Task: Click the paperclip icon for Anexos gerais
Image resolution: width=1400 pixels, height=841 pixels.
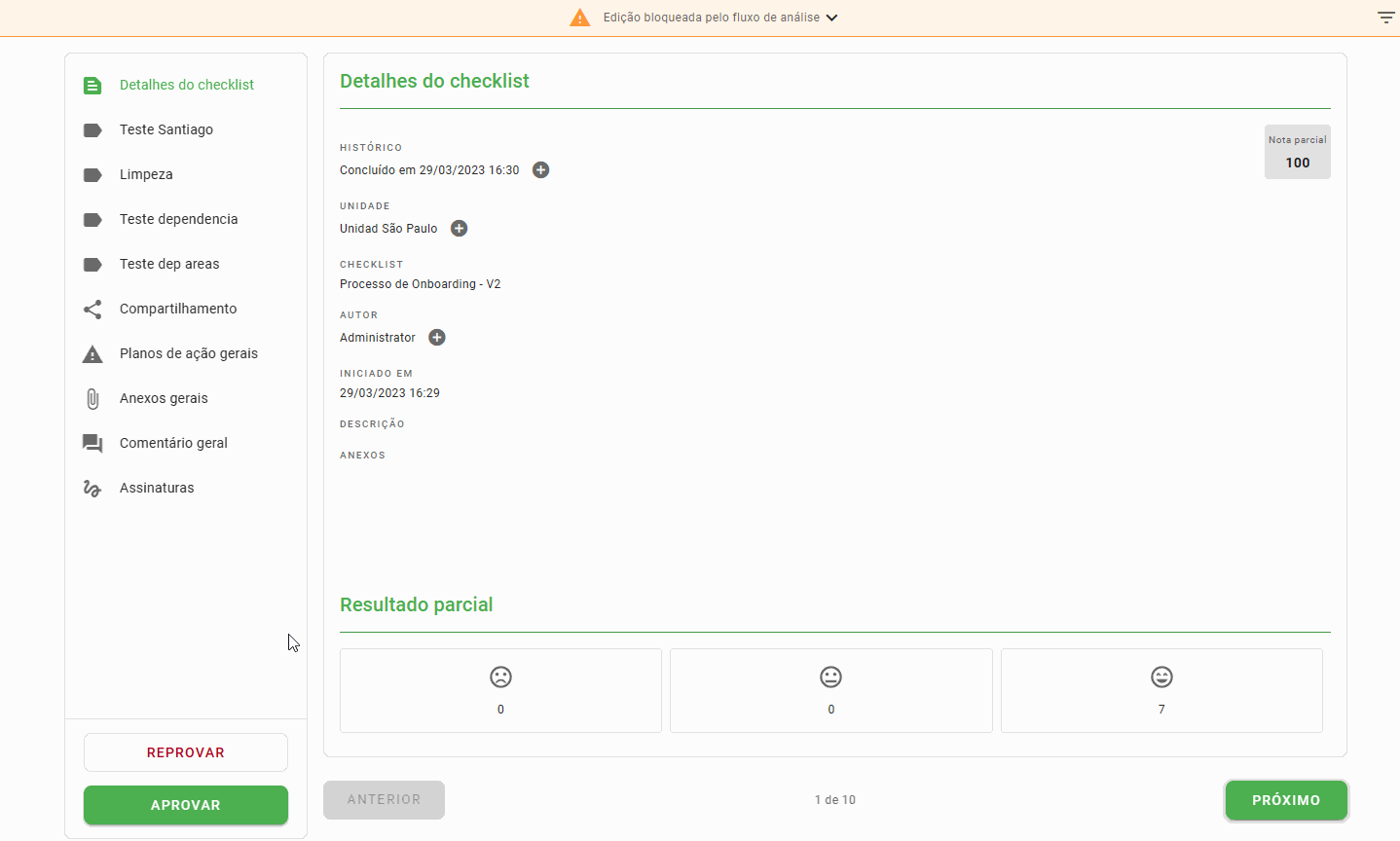Action: [92, 399]
